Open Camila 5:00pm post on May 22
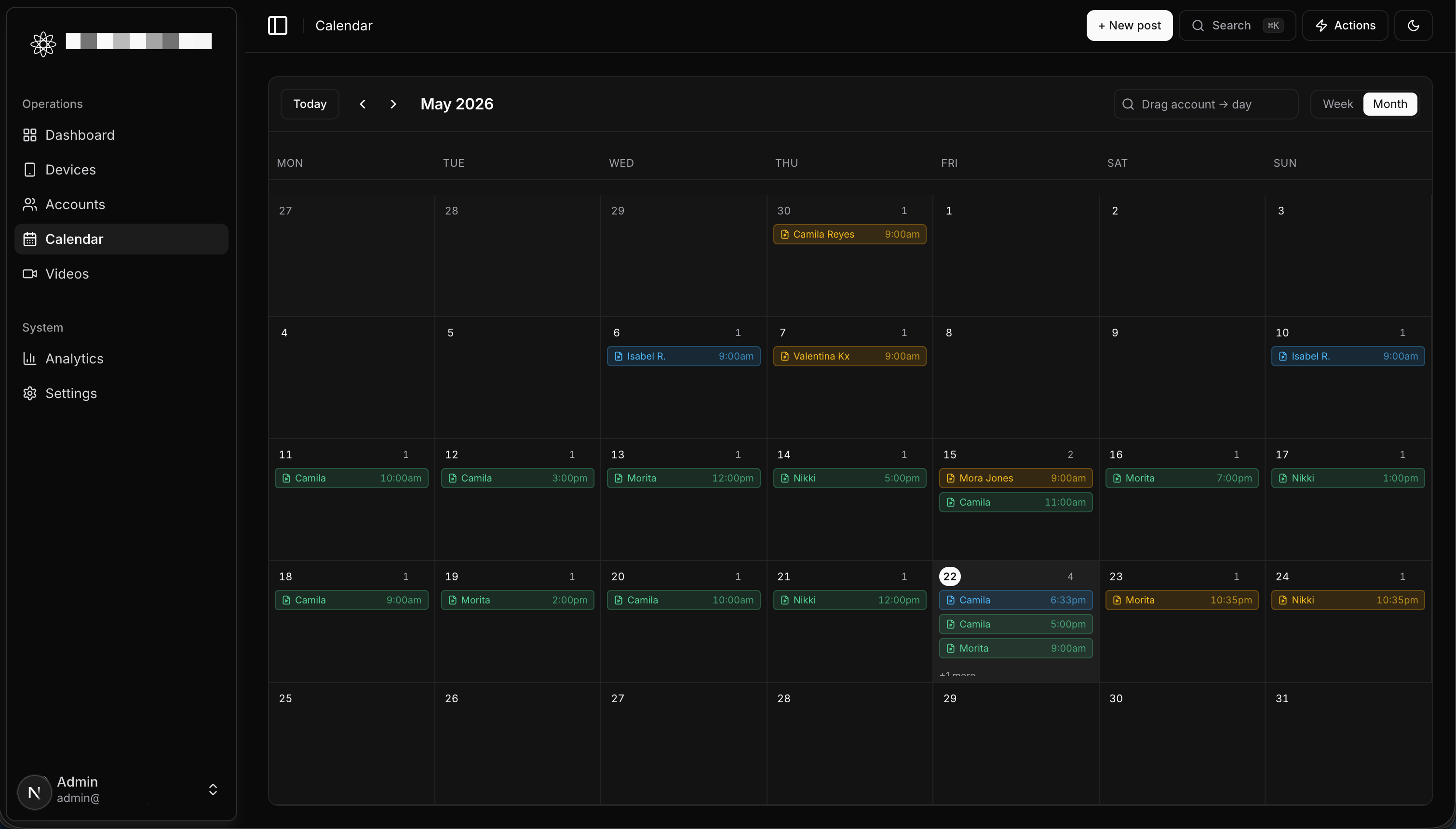Screen dimensions: 1456x829 1016,624
